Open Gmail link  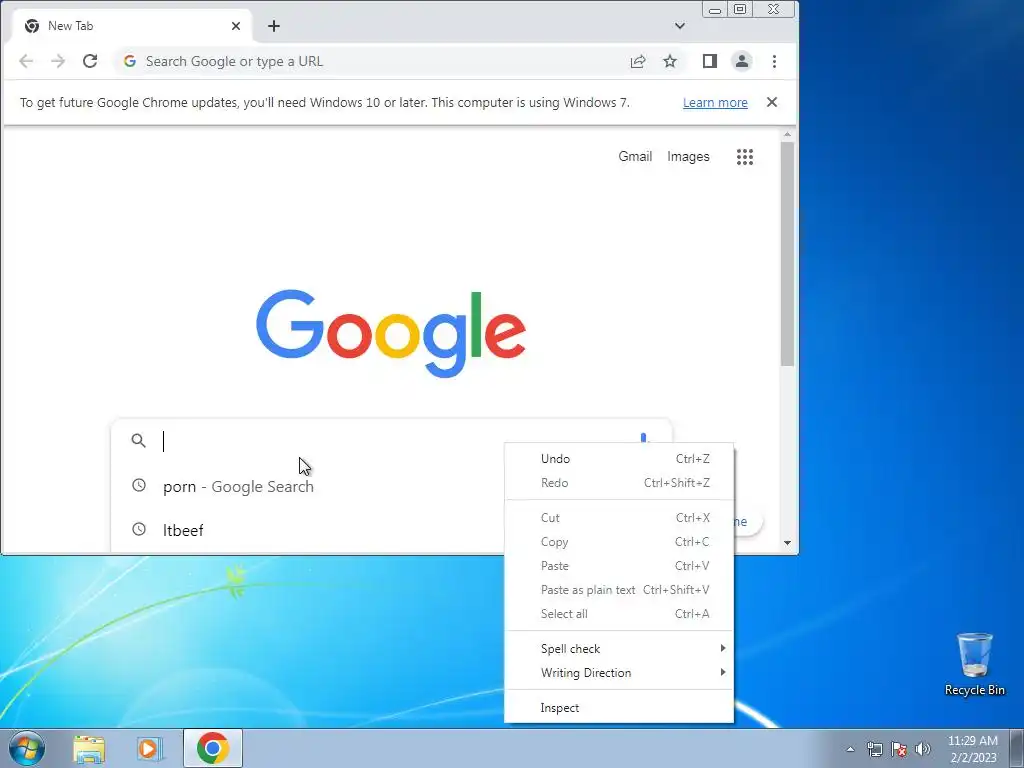click(635, 157)
